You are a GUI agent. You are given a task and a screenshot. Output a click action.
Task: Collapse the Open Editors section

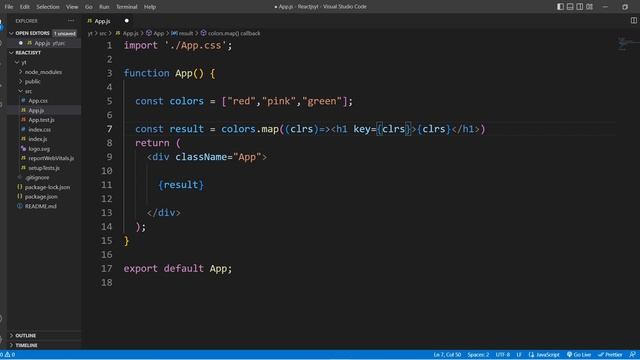[x=32, y=33]
